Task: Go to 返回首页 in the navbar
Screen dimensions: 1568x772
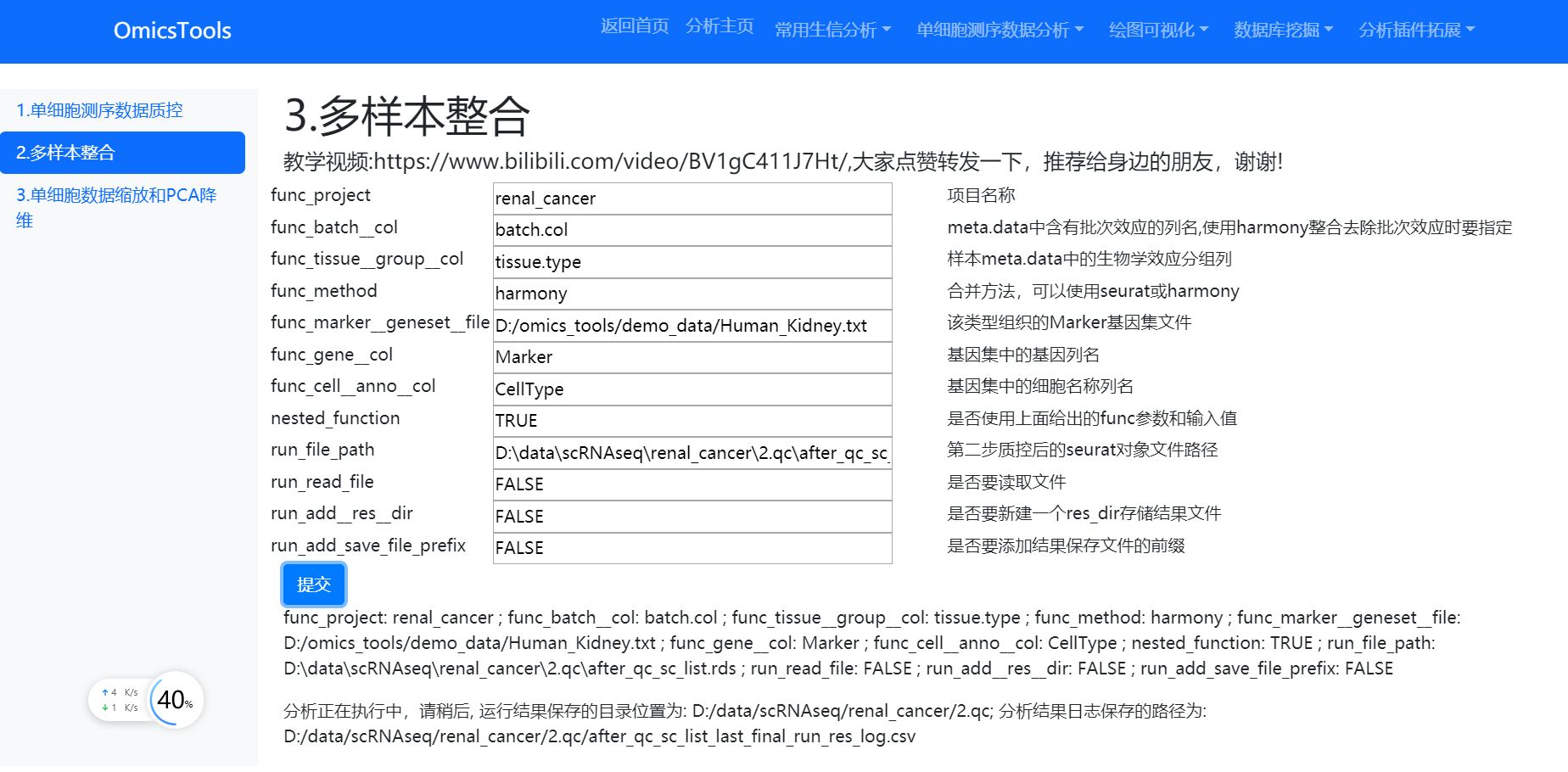Action: 635,26
